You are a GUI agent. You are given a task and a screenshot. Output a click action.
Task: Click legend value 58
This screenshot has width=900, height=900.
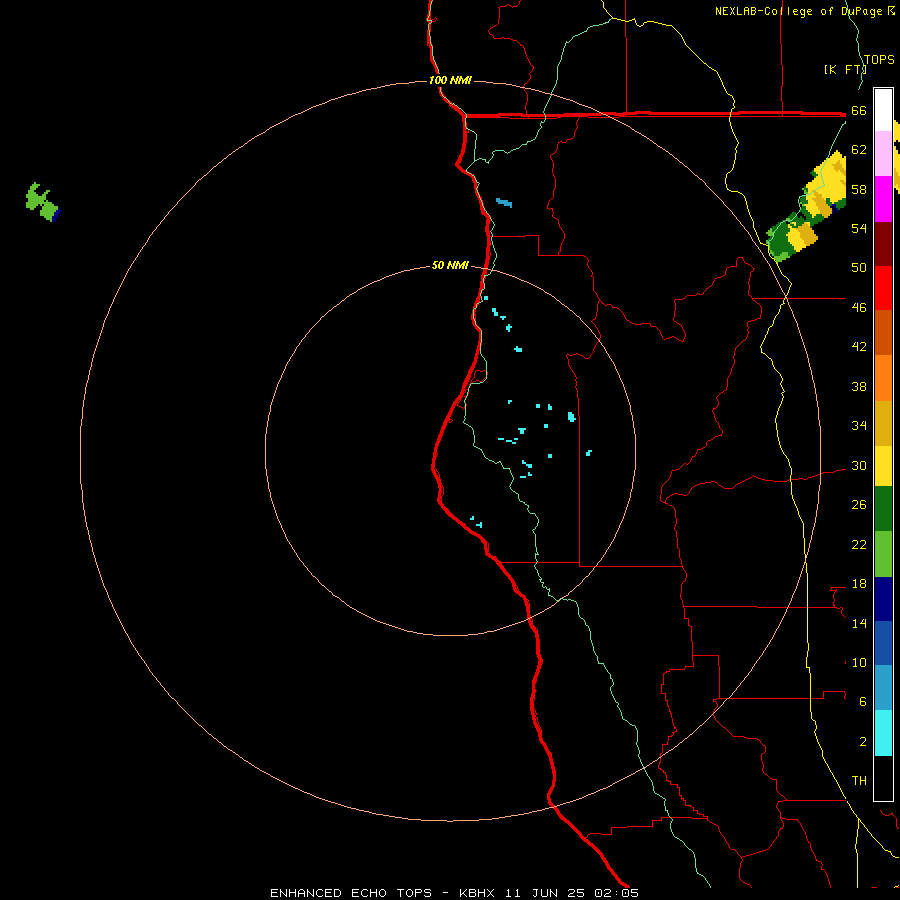pyautogui.click(x=859, y=189)
